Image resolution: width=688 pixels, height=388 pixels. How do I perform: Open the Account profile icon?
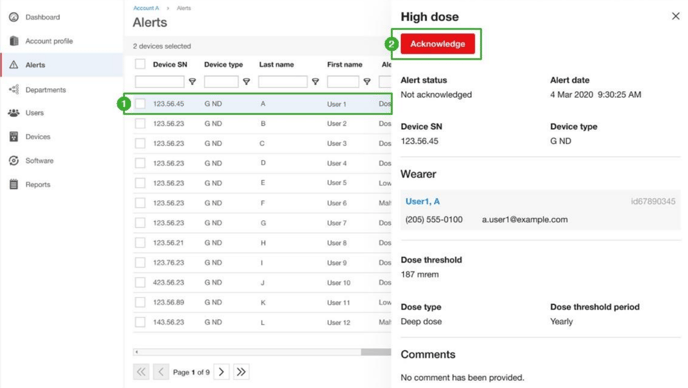(x=14, y=41)
